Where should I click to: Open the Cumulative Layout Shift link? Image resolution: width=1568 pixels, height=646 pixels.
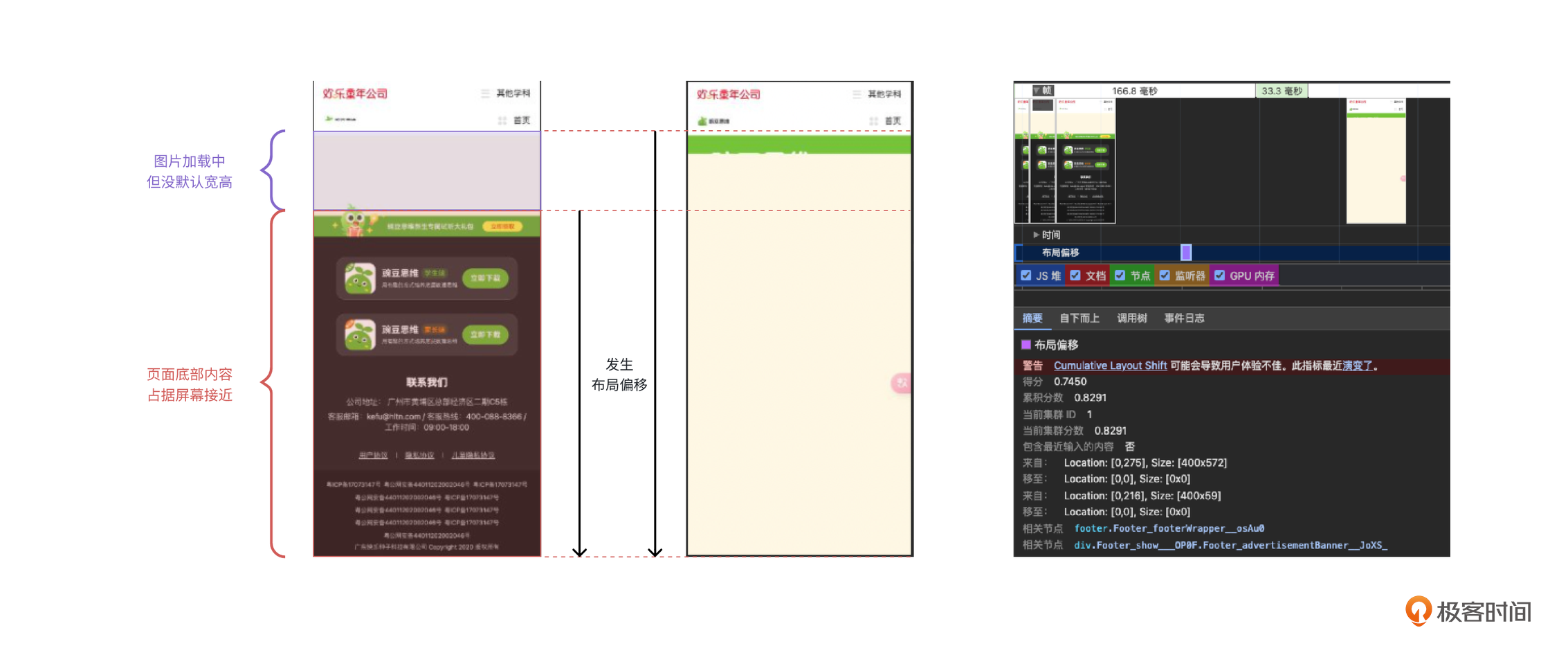point(1110,366)
